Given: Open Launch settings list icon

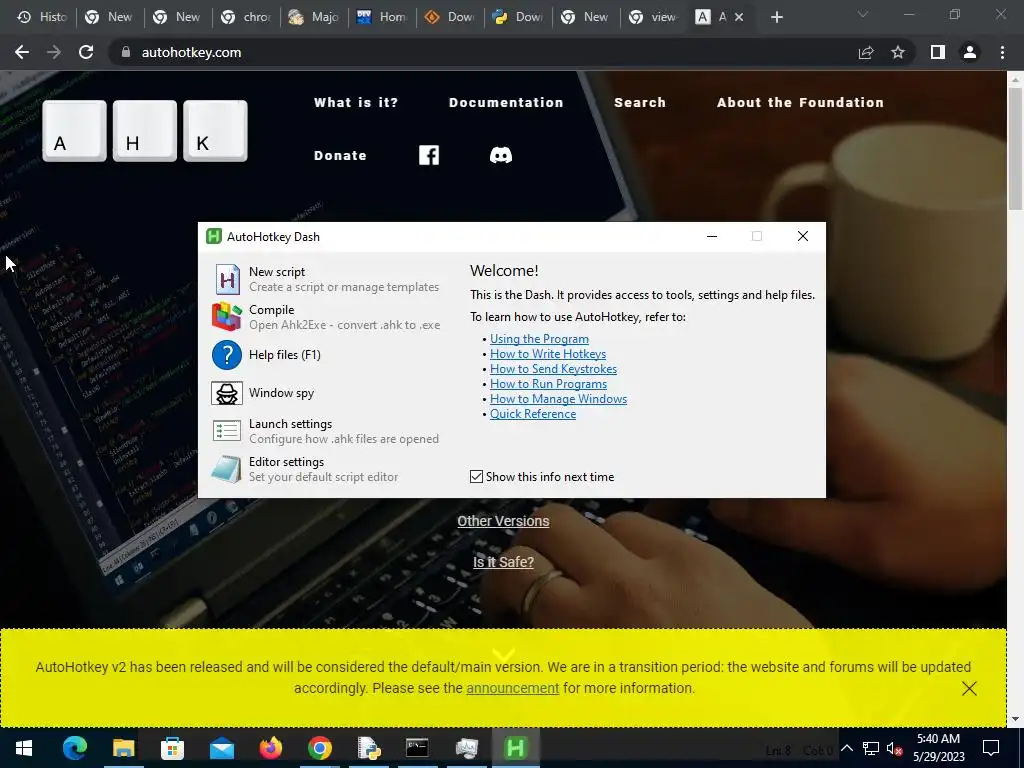Looking at the screenshot, I should (x=227, y=430).
